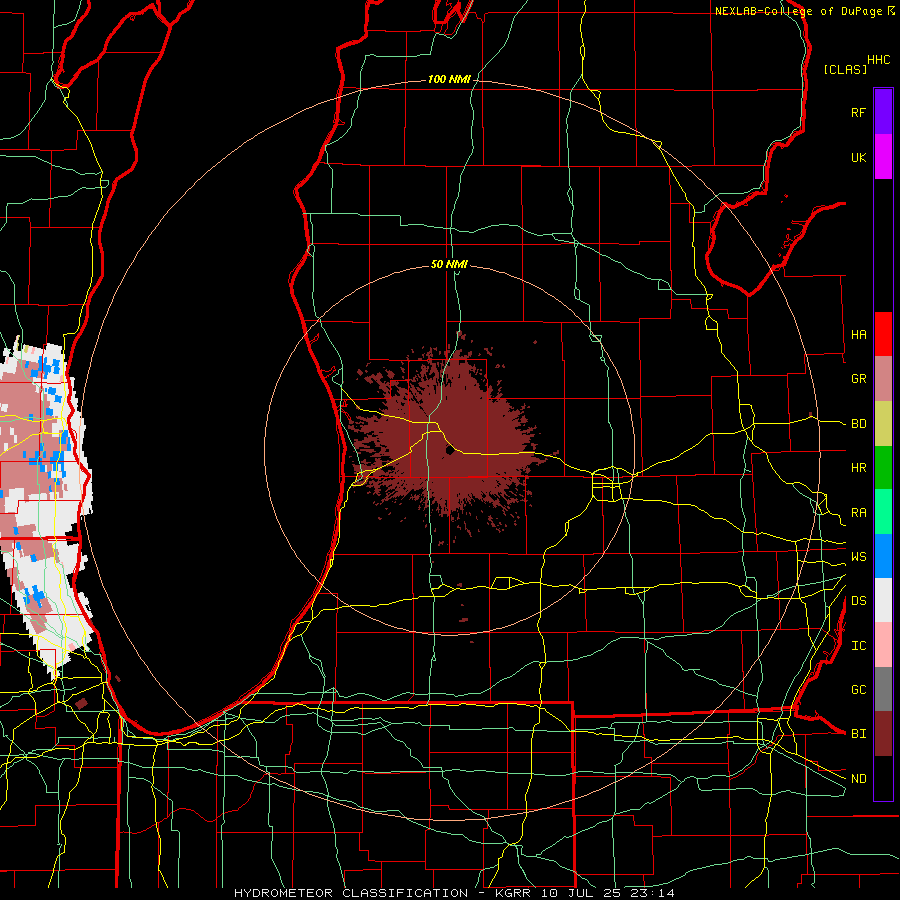900x900 pixels.
Task: Click the [CLAS] legend header
Action: coord(845,69)
